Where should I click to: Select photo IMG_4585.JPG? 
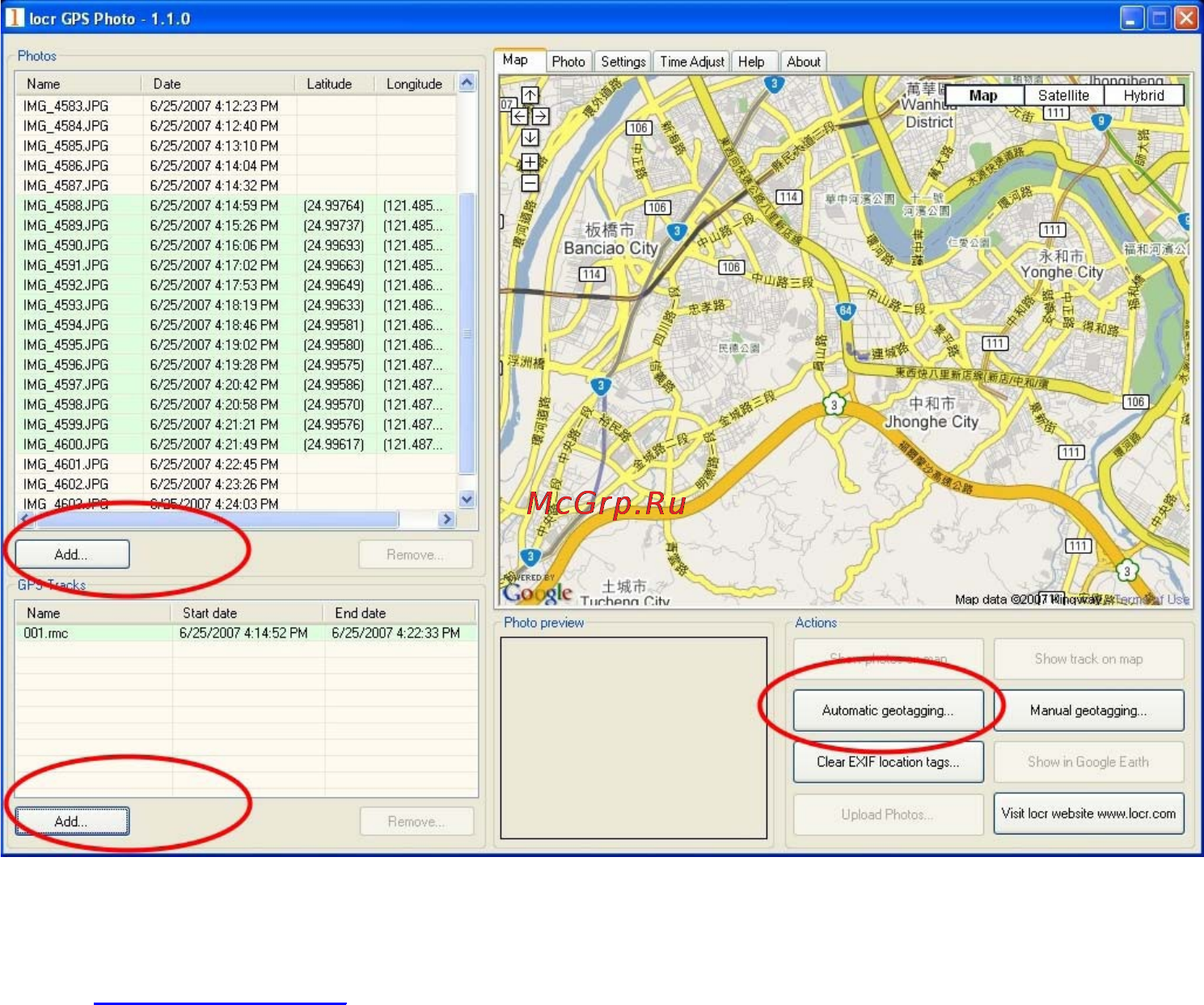tap(236, 146)
